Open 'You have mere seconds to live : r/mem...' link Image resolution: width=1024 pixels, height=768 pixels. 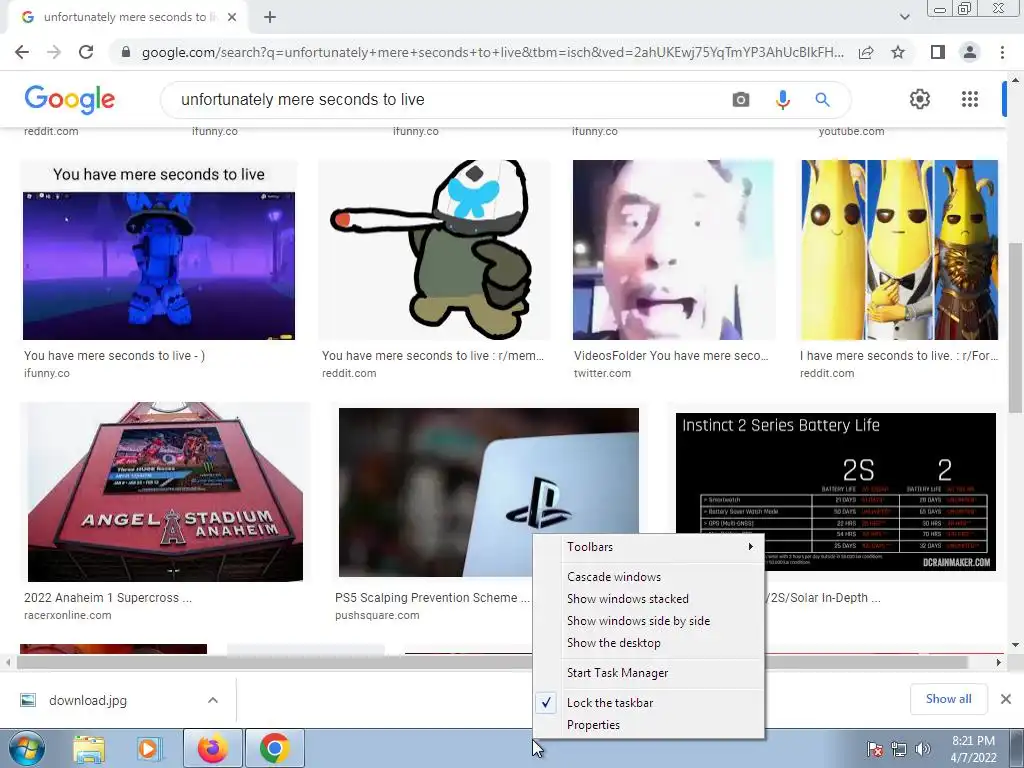[432, 356]
